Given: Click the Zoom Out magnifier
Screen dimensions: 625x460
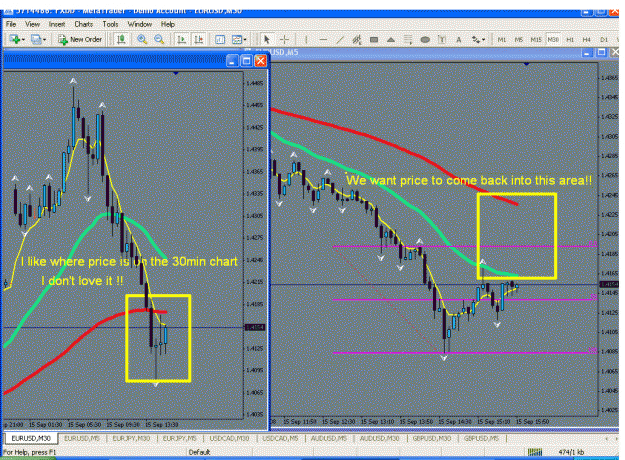Looking at the screenshot, I should (159, 39).
